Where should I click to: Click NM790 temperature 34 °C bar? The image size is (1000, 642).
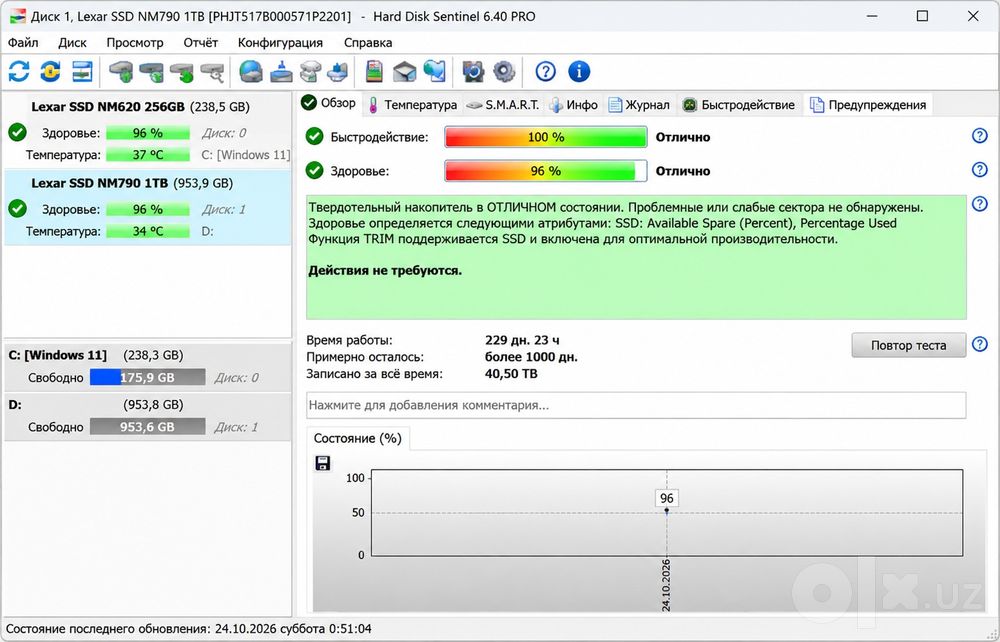[148, 231]
